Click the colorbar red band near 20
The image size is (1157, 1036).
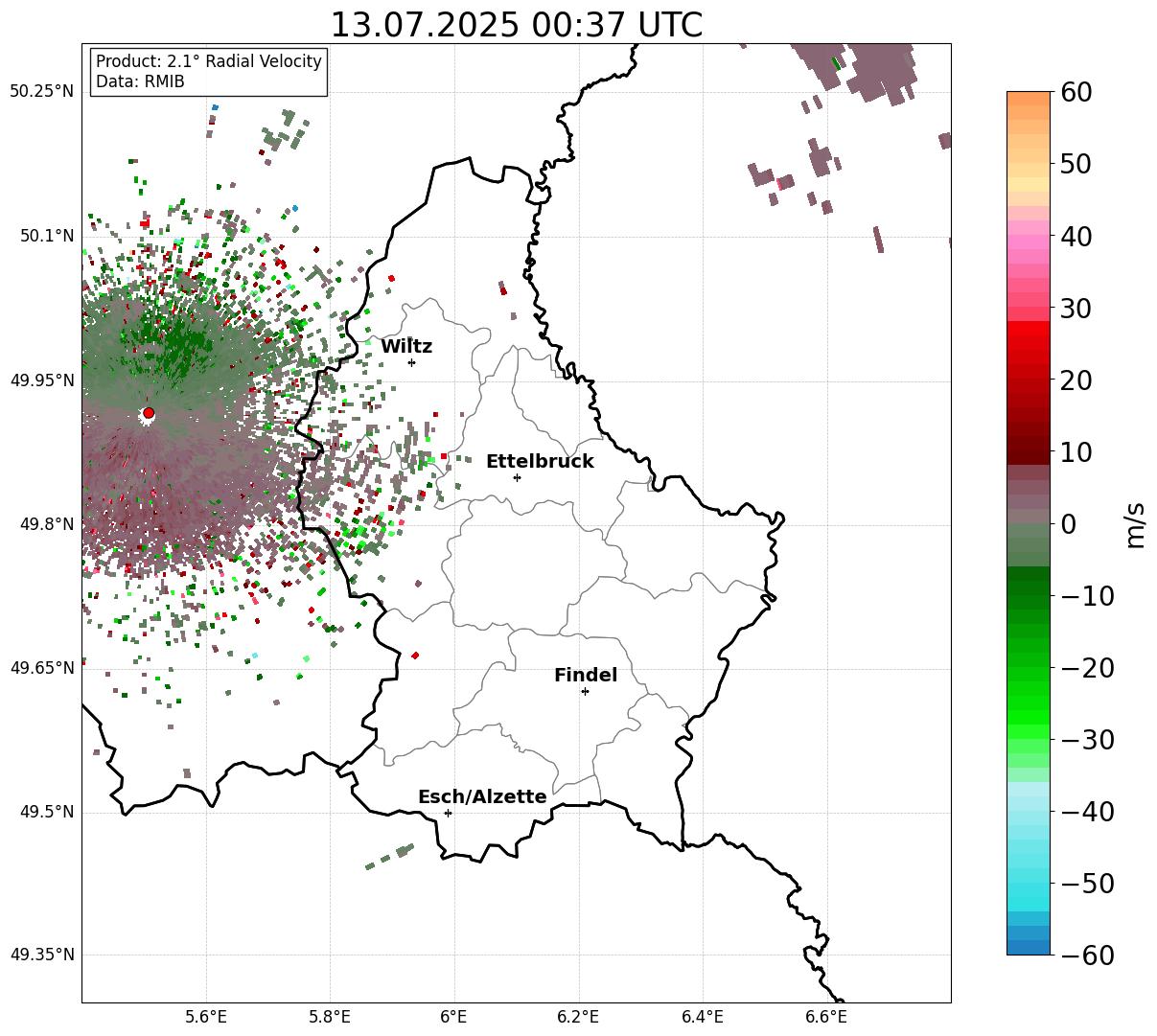pyautogui.click(x=1029, y=380)
